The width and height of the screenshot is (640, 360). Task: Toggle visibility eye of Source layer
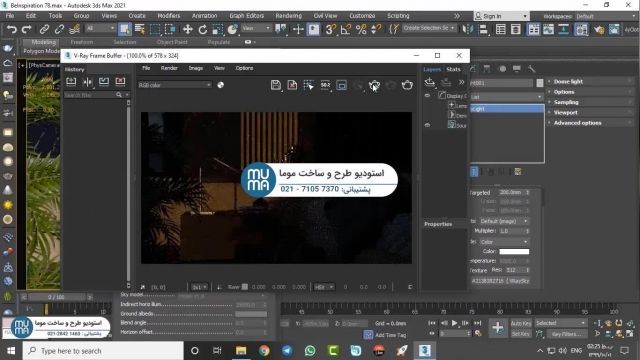(427, 125)
